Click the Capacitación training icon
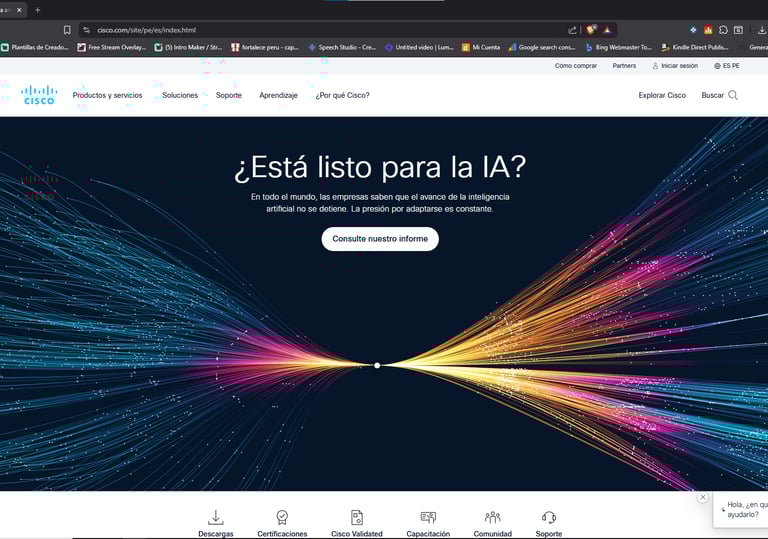 (428, 517)
